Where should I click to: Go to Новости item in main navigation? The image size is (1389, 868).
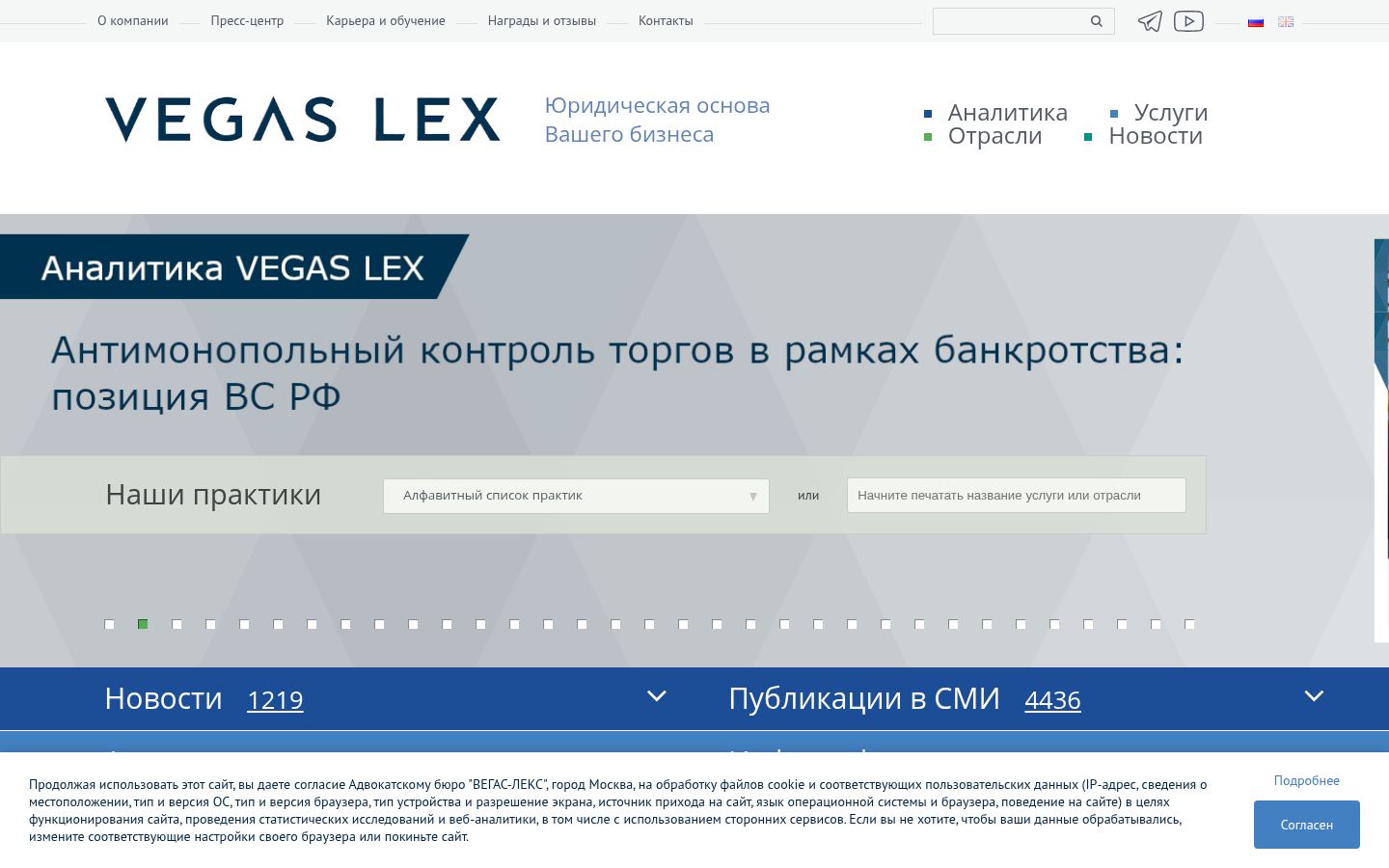click(1156, 136)
